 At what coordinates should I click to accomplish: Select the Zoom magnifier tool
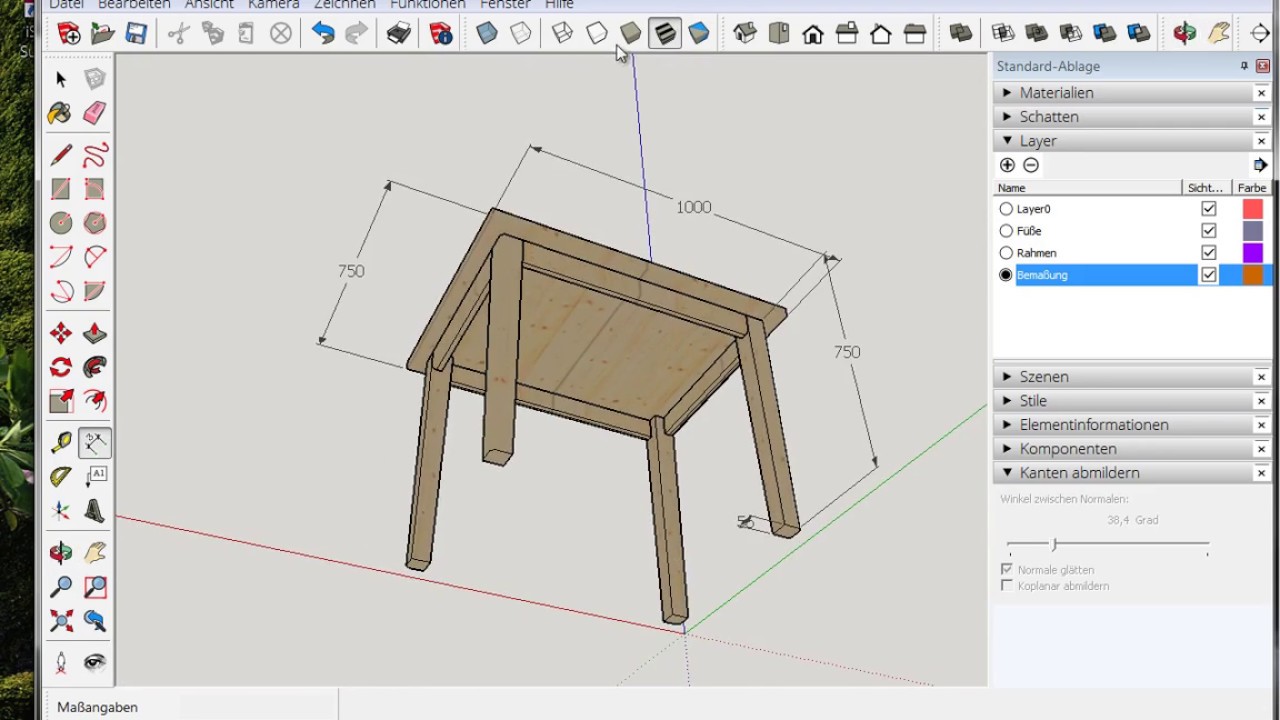[61, 587]
